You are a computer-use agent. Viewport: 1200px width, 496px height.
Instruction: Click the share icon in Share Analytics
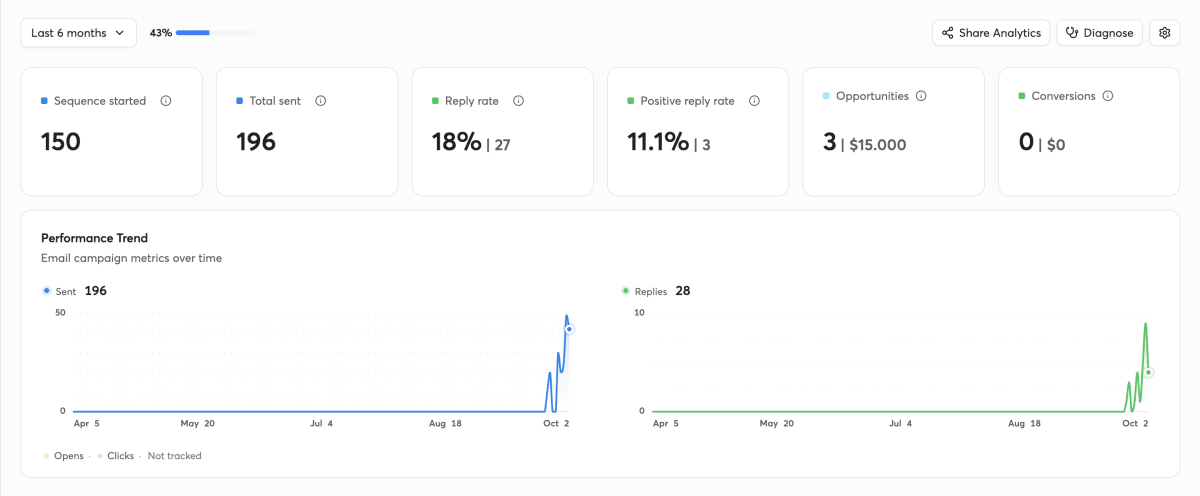(947, 33)
